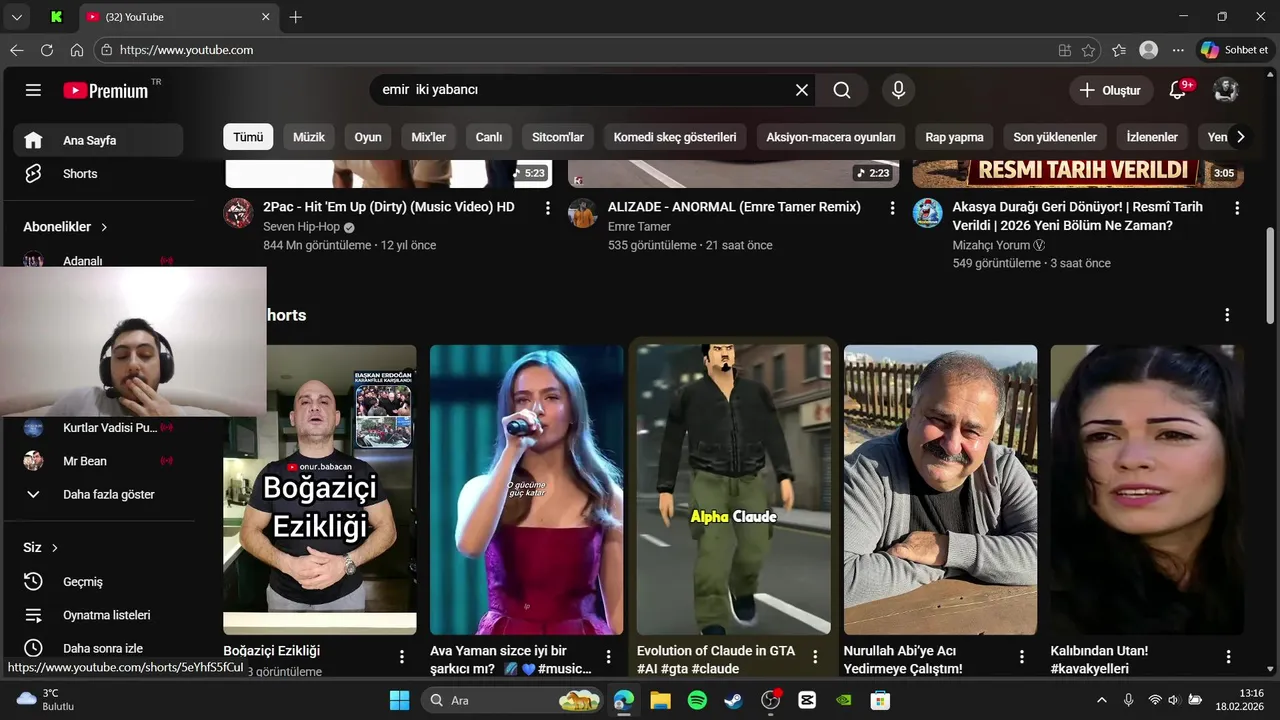Add this page to favorites star
The width and height of the screenshot is (1280, 720).
[1088, 50]
